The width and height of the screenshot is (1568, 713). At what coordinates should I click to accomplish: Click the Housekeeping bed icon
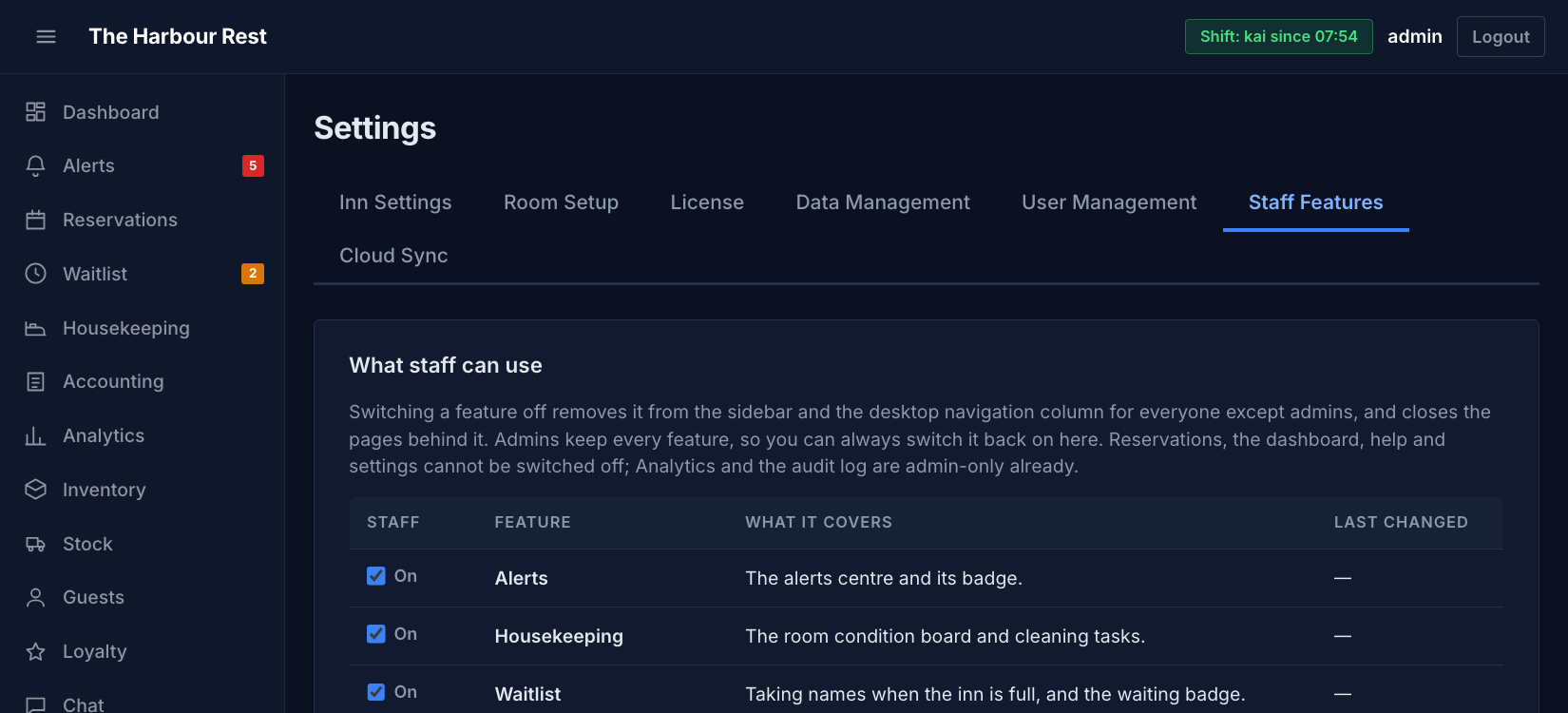coord(35,328)
